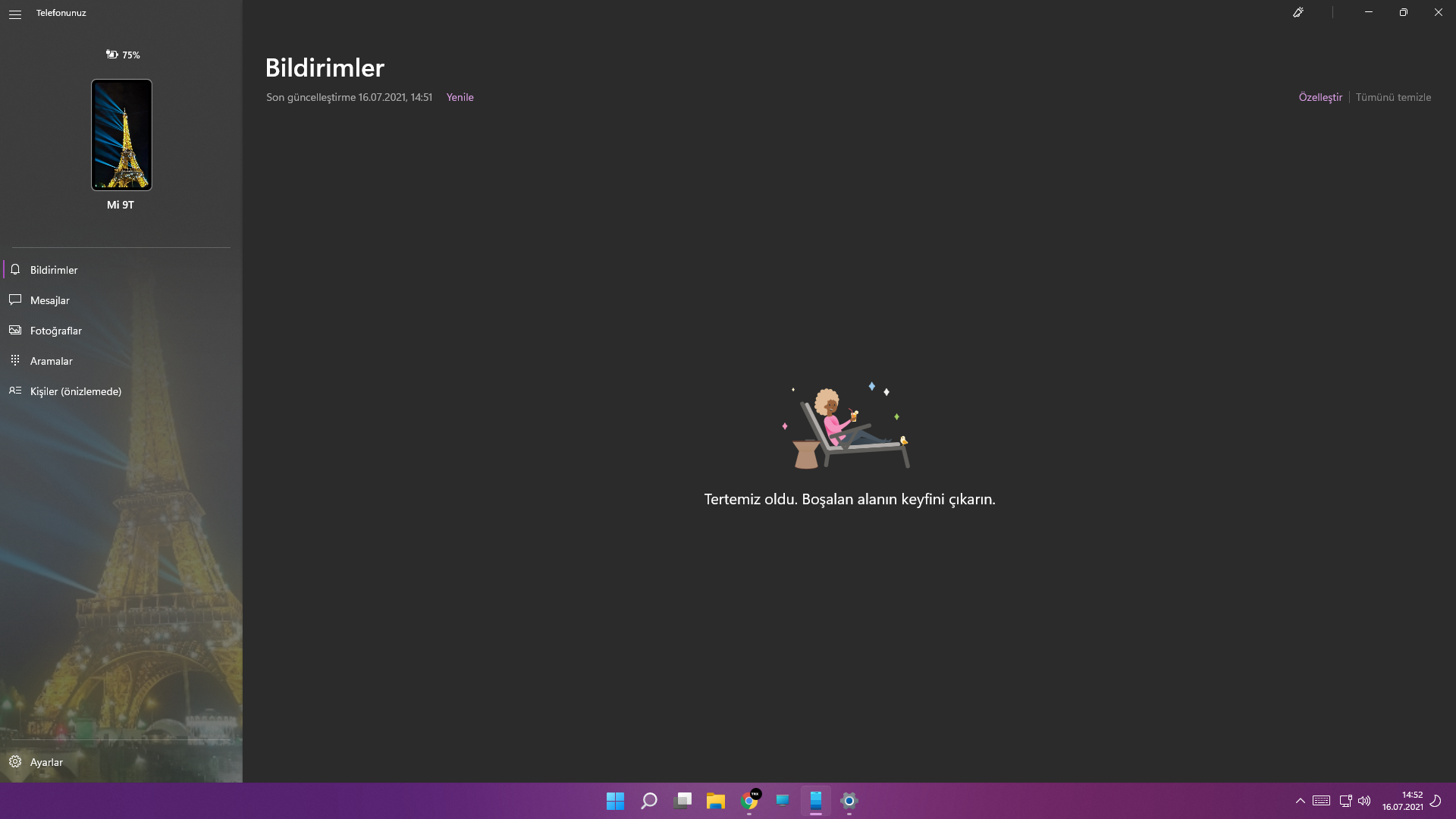Open Ayarlar at the sidebar bottom
Image resolution: width=1456 pixels, height=819 pixels.
(x=121, y=762)
